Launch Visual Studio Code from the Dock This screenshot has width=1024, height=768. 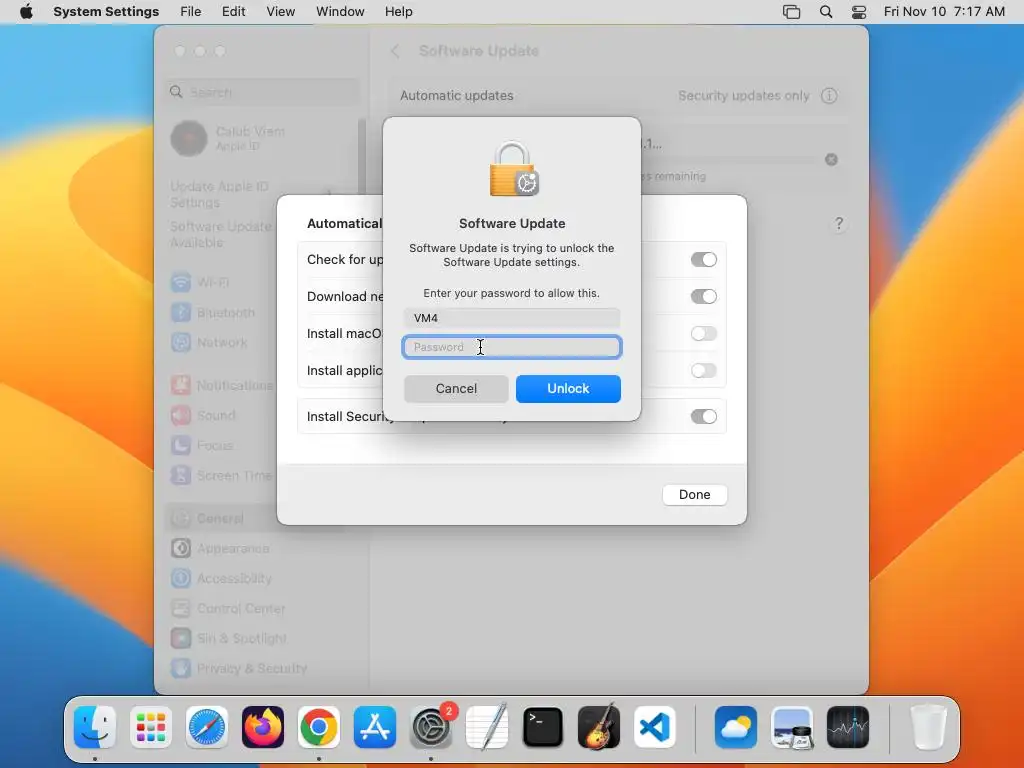click(655, 727)
